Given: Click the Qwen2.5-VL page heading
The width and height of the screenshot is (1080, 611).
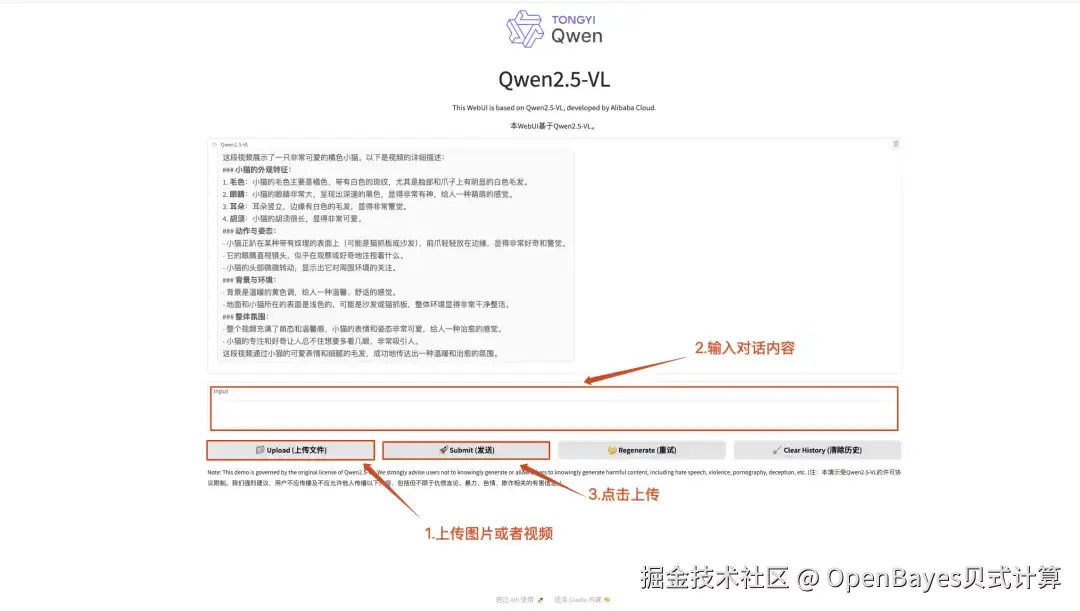Looking at the screenshot, I should (554, 79).
